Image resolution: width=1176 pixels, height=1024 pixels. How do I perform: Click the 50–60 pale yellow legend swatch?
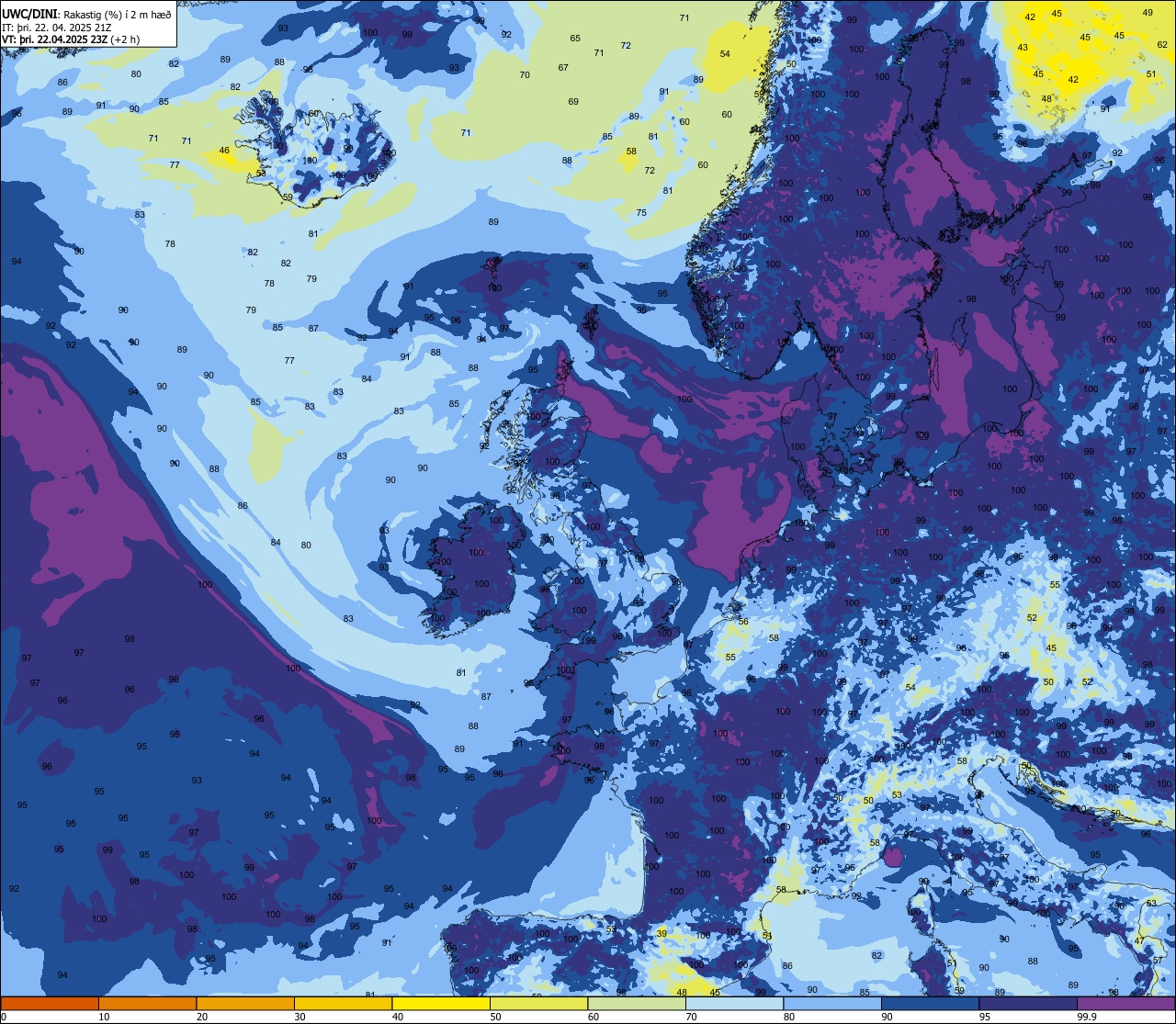pyautogui.click(x=538, y=1003)
